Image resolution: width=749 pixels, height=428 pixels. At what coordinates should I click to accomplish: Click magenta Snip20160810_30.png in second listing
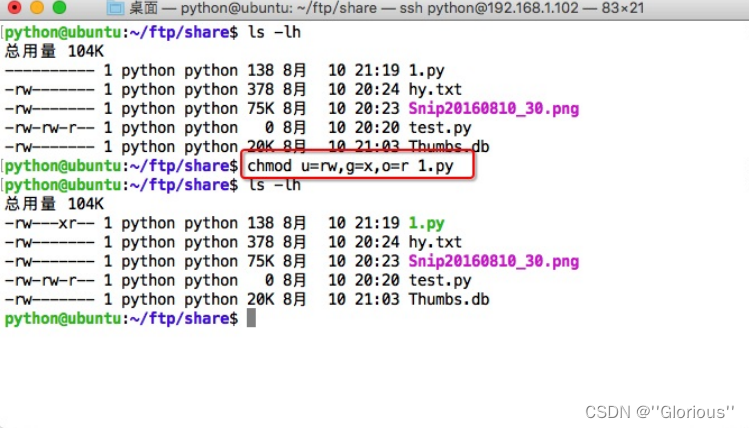494,261
